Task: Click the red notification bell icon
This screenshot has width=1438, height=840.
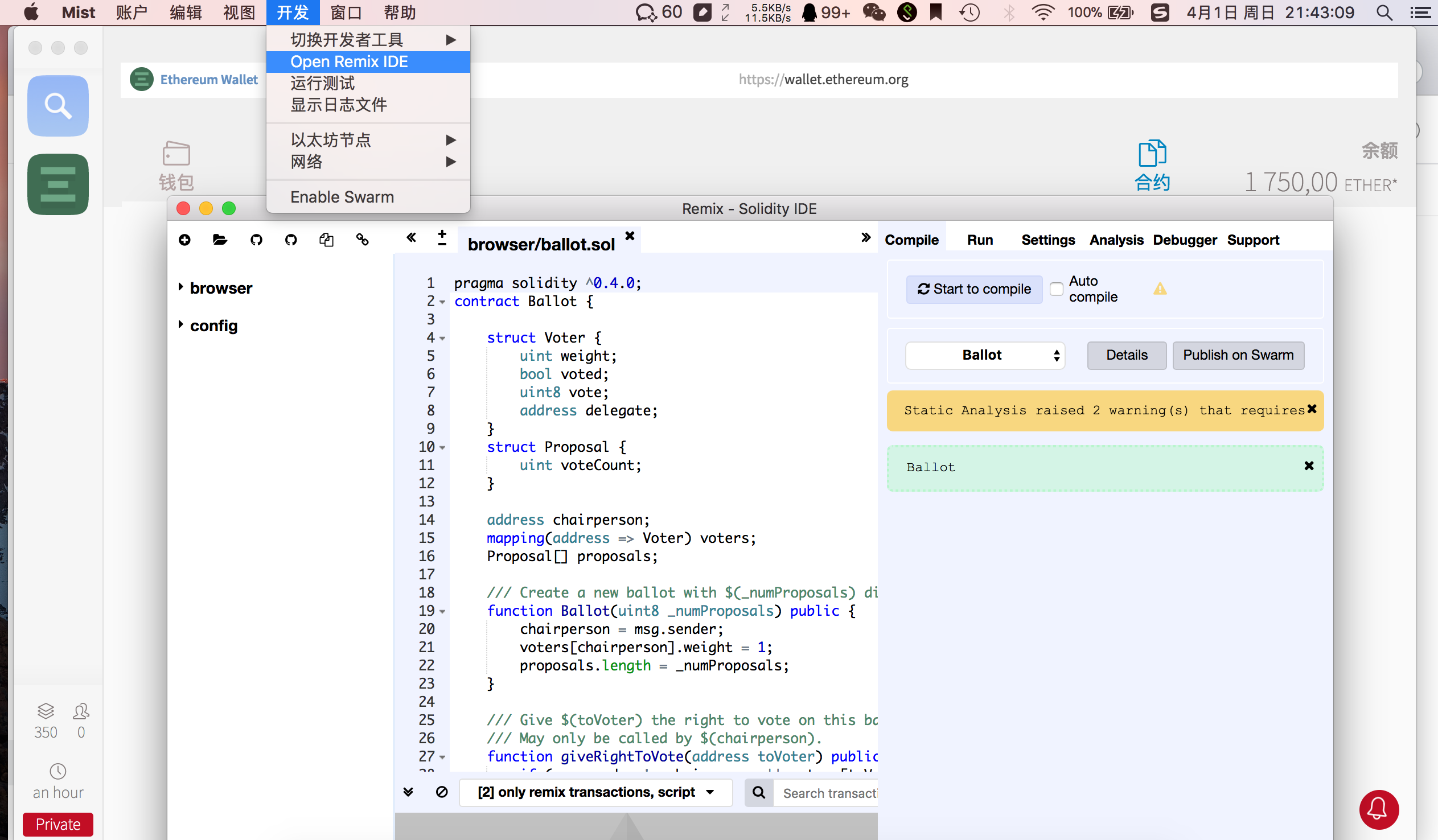Action: pos(1379,809)
